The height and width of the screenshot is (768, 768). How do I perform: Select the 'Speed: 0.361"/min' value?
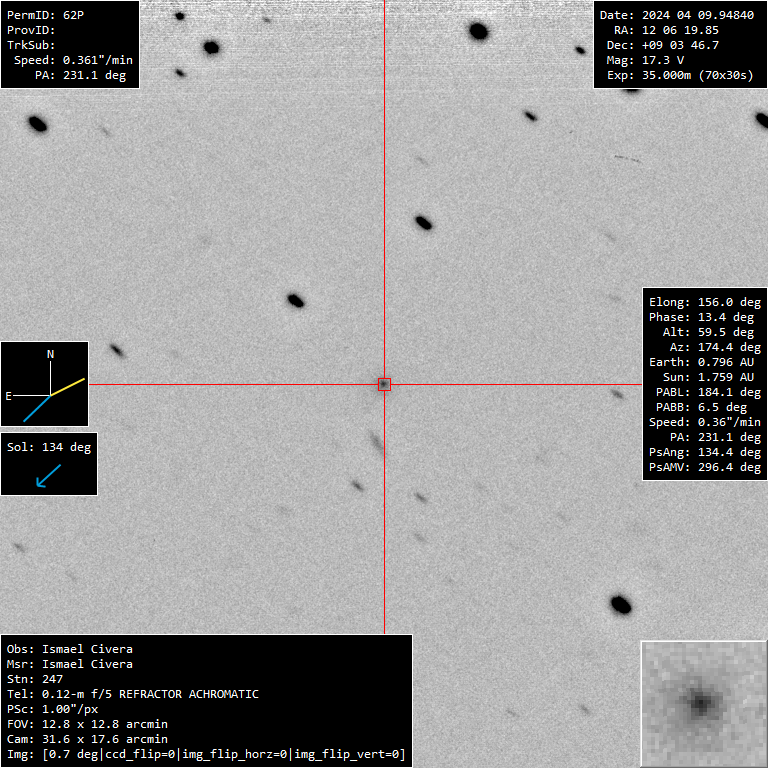tap(73, 60)
